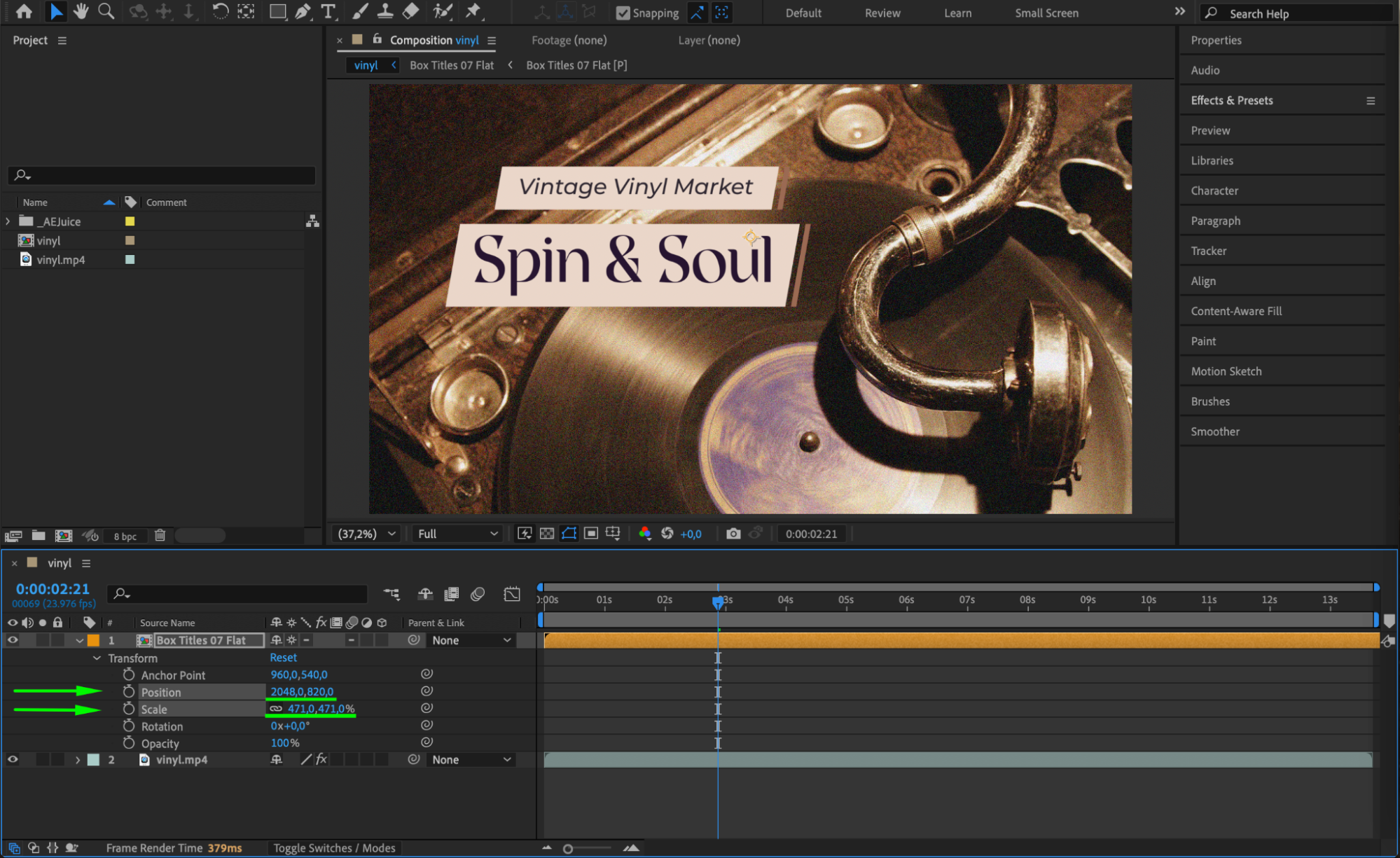The height and width of the screenshot is (858, 1400).
Task: Select the Pen tool
Action: point(303,11)
